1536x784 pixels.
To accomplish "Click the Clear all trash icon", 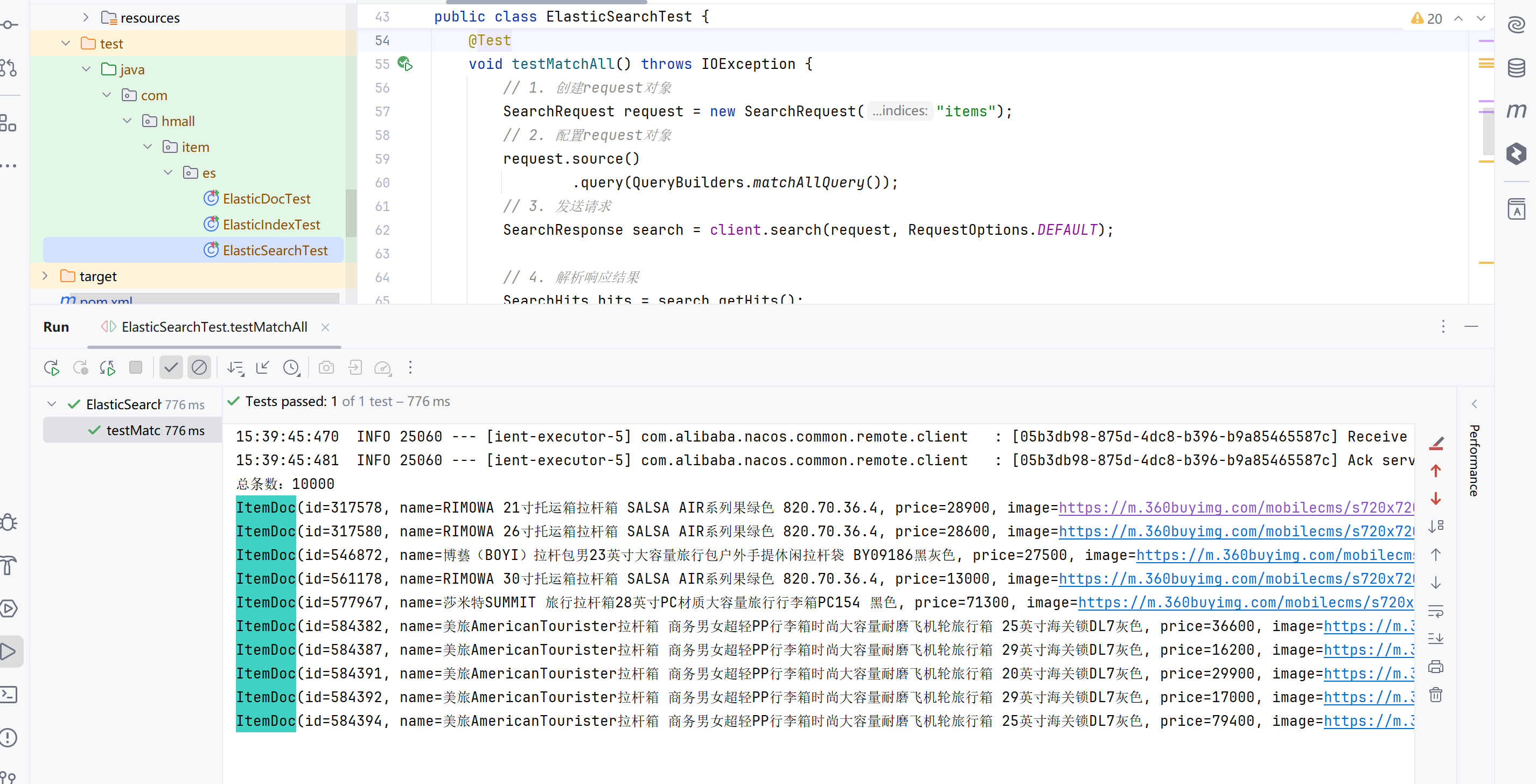I will click(x=1436, y=694).
